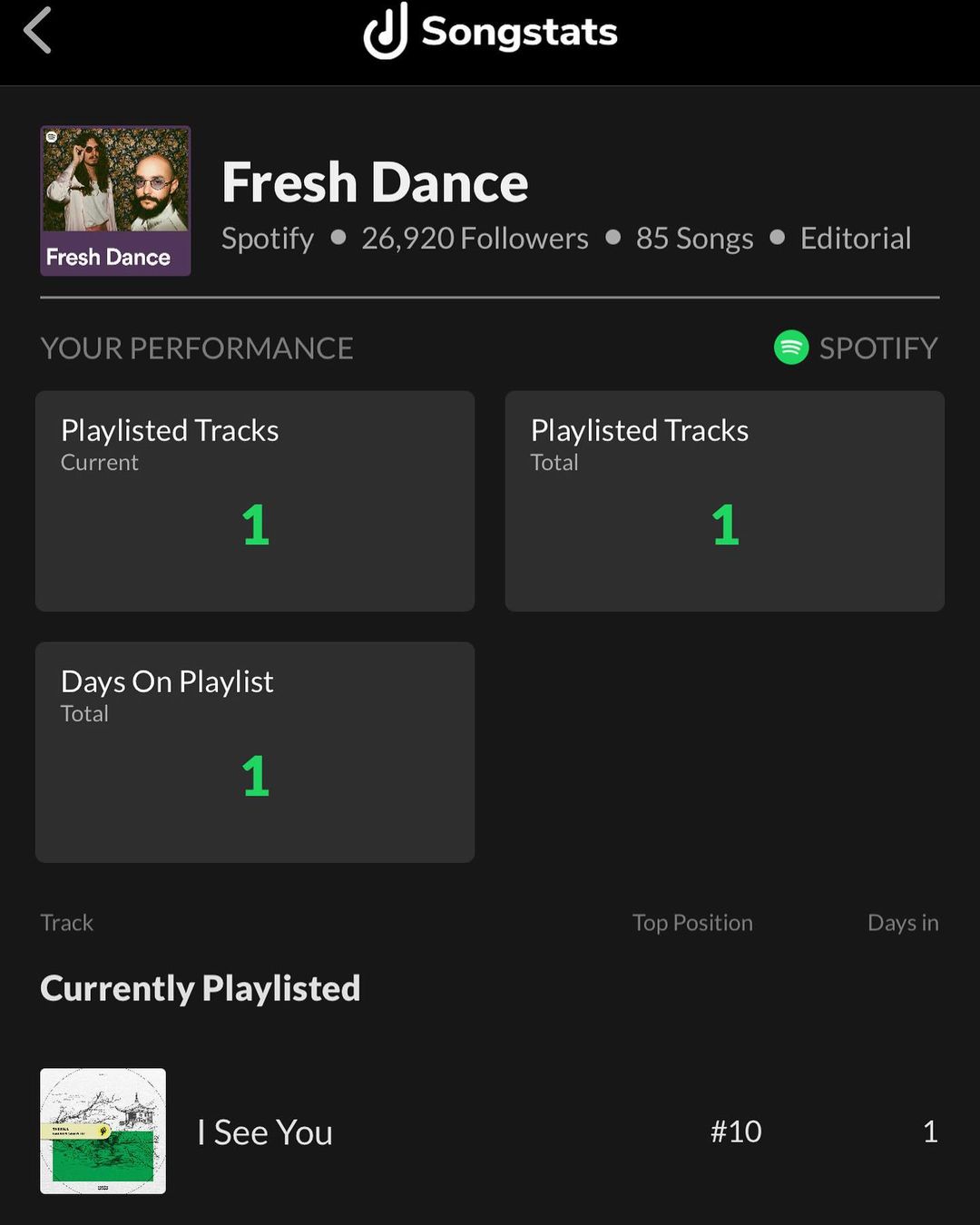Screen dimensions: 980x1225
Task: Open the I See You album artwork
Action: click(103, 1131)
